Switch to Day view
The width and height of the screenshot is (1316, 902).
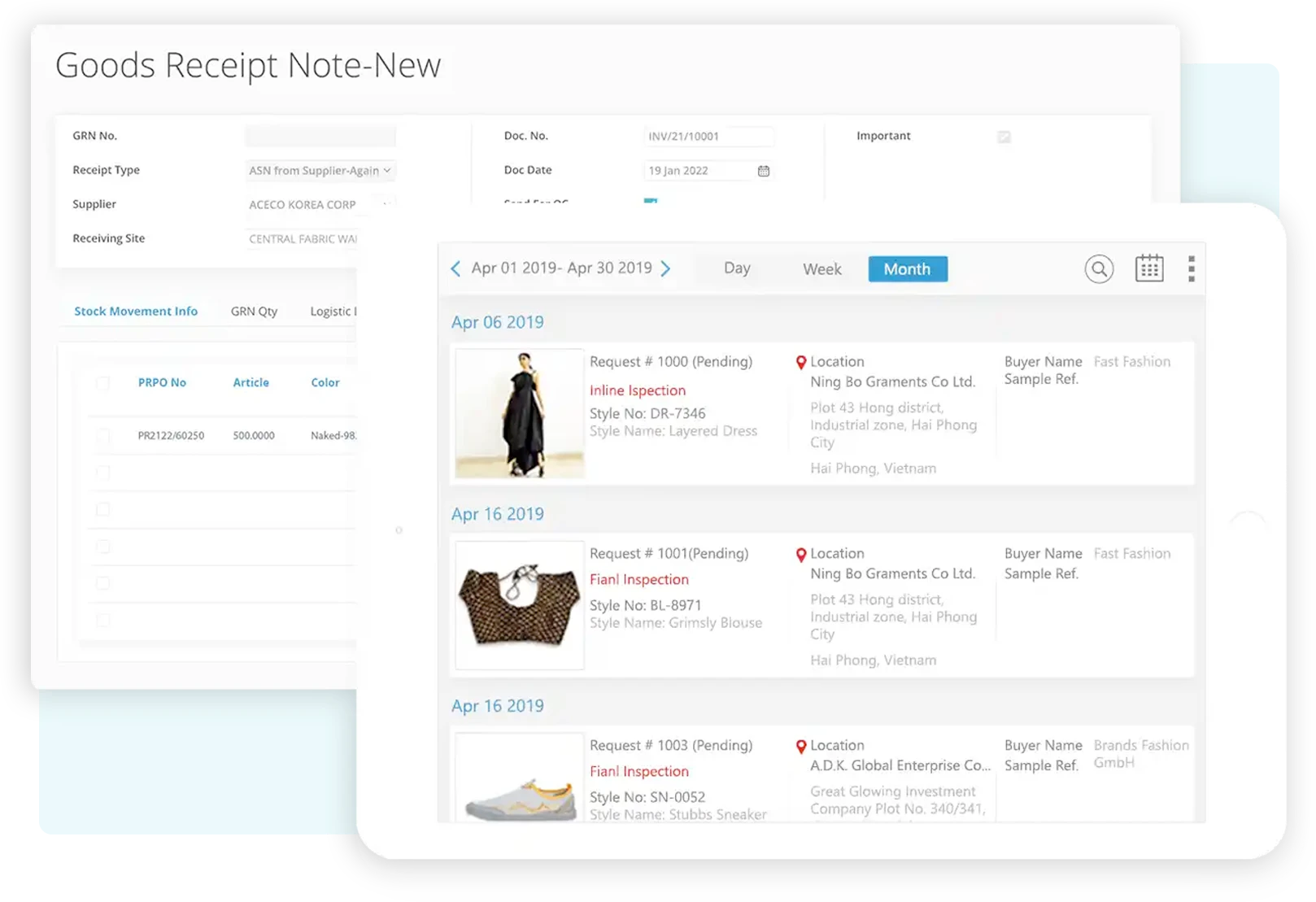737,268
